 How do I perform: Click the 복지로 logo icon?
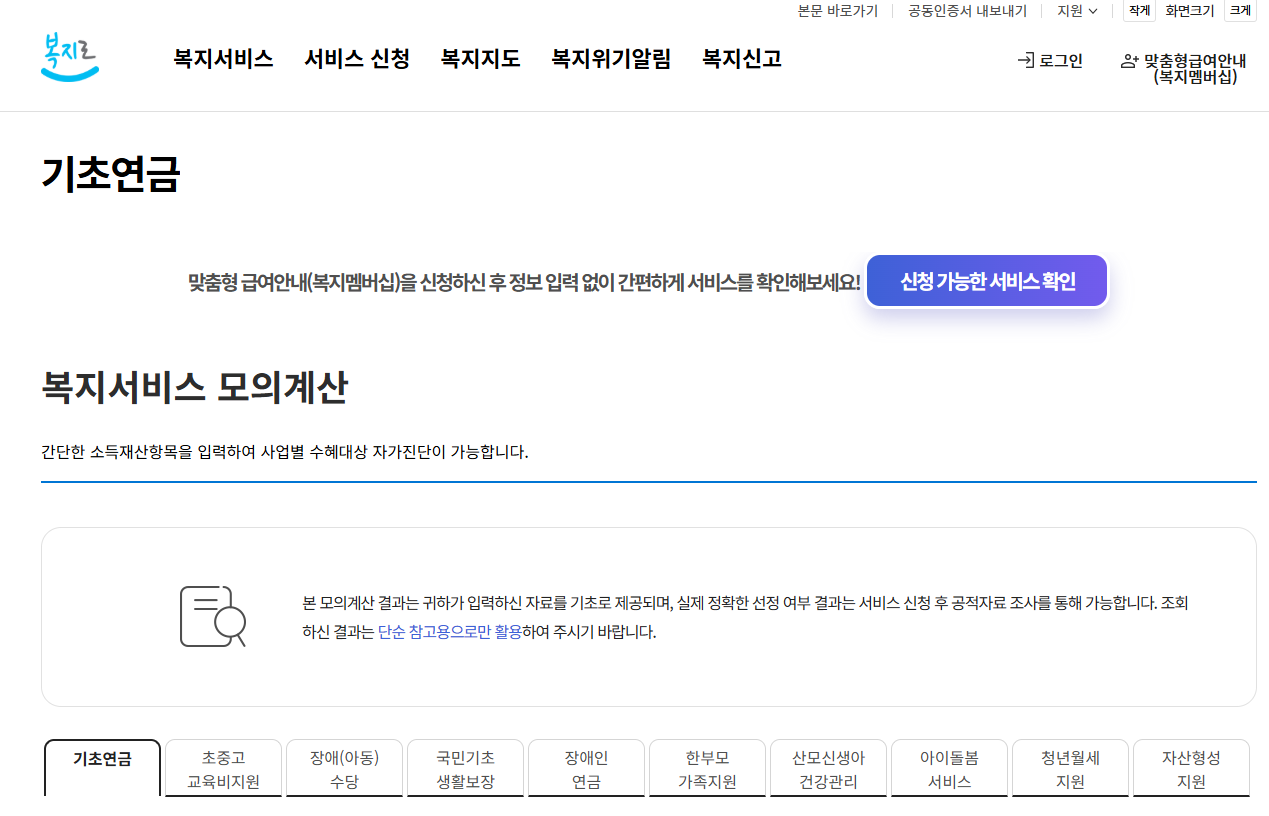[x=70, y=56]
